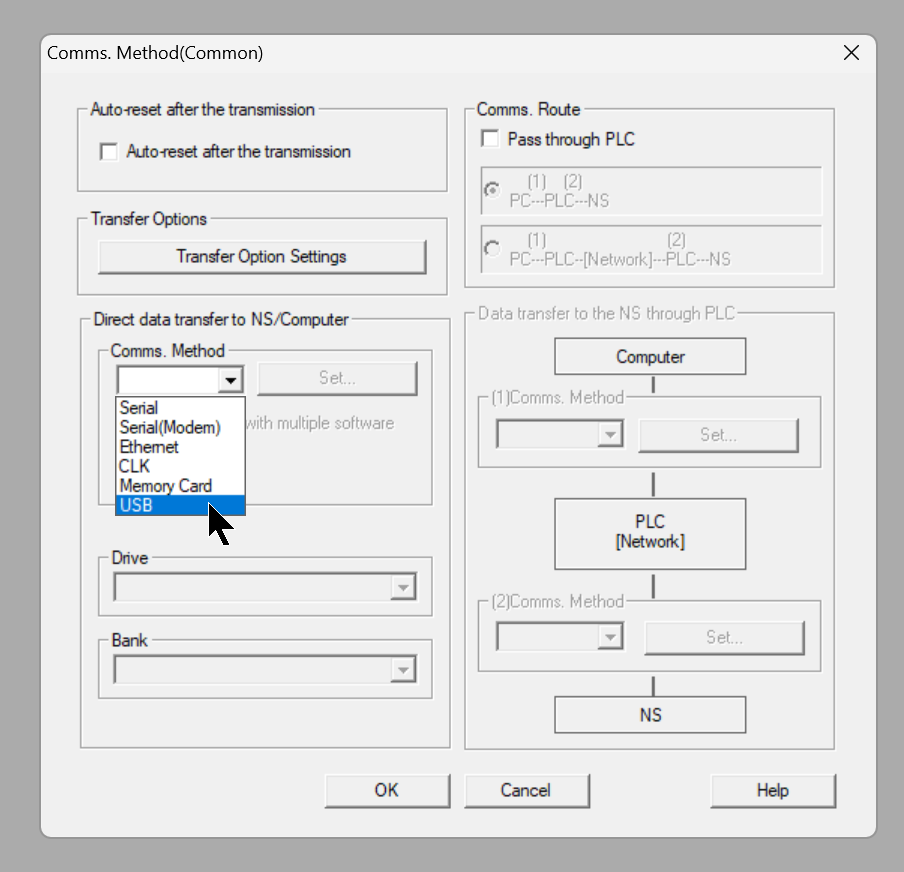Choose Memory Card from the list
Viewport: 904px width, 872px height.
(x=180, y=486)
